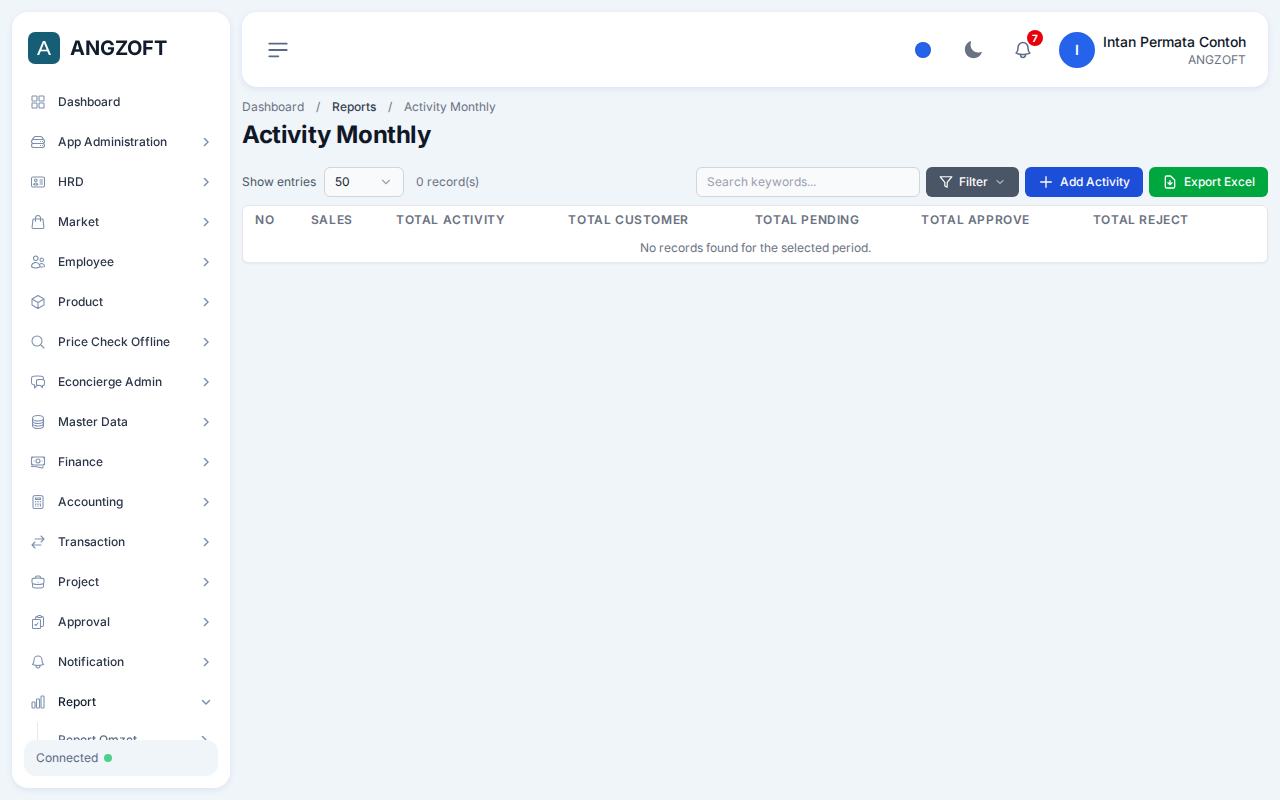Switch to dark mode with moon icon
Viewport: 1280px width, 800px height.
click(x=973, y=50)
